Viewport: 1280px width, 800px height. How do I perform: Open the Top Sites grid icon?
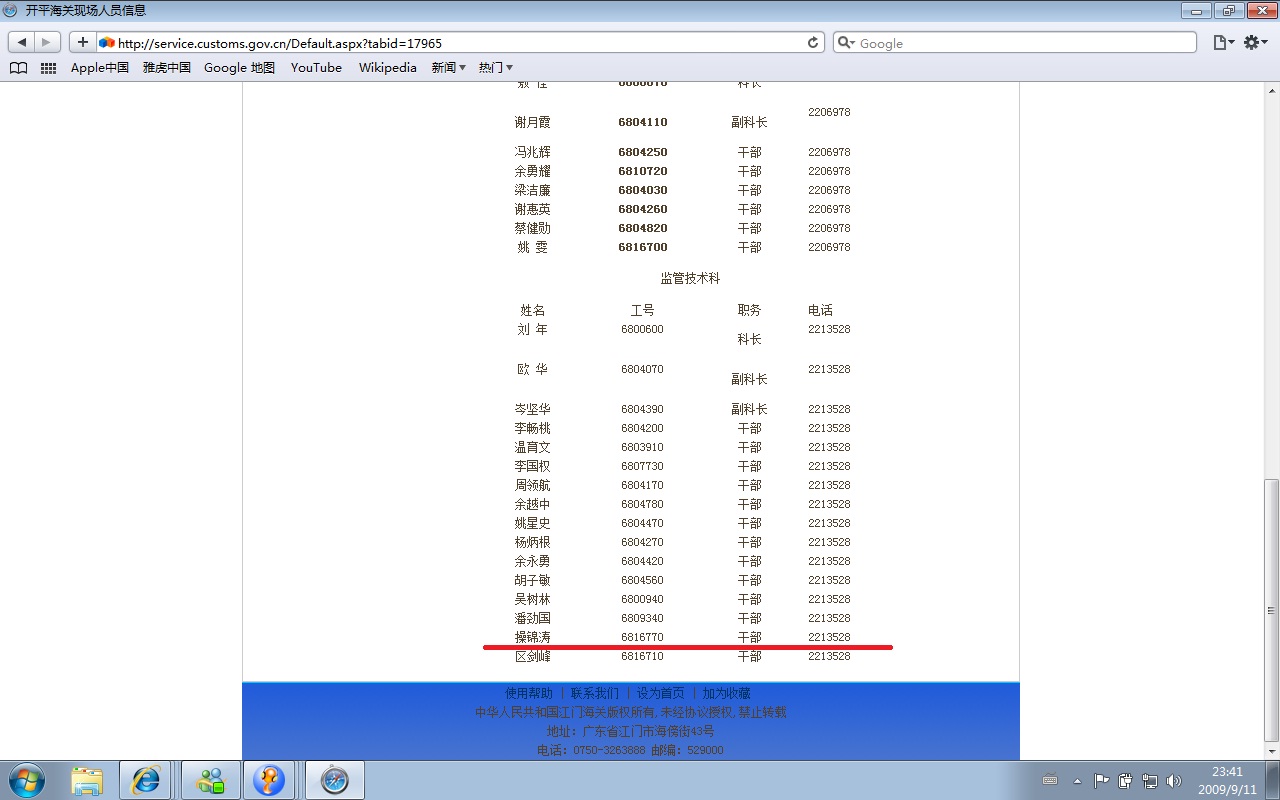click(48, 68)
